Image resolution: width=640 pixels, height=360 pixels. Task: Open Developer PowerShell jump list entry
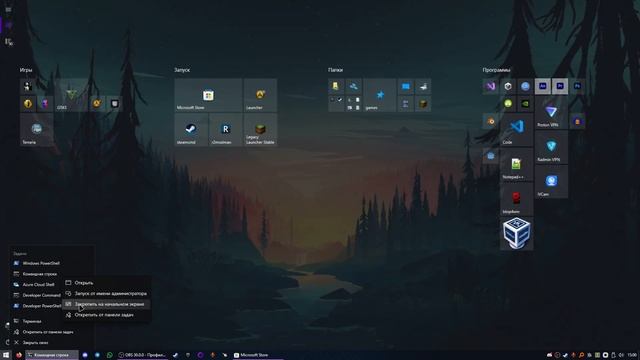pos(37,306)
